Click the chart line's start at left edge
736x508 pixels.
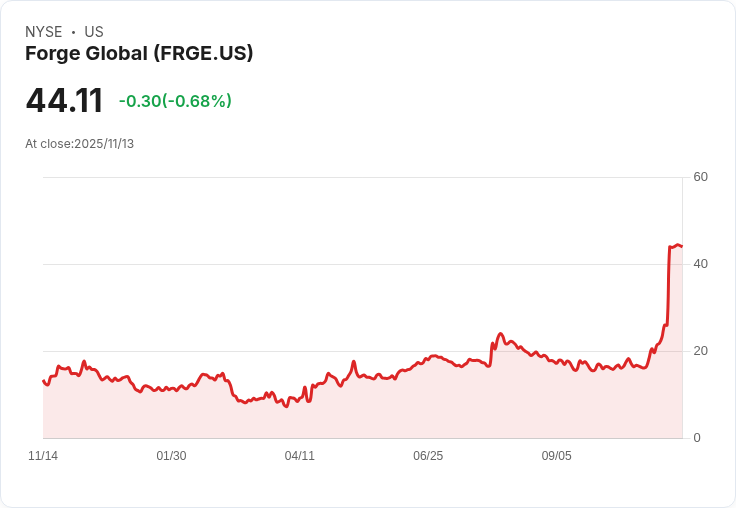tap(44, 380)
